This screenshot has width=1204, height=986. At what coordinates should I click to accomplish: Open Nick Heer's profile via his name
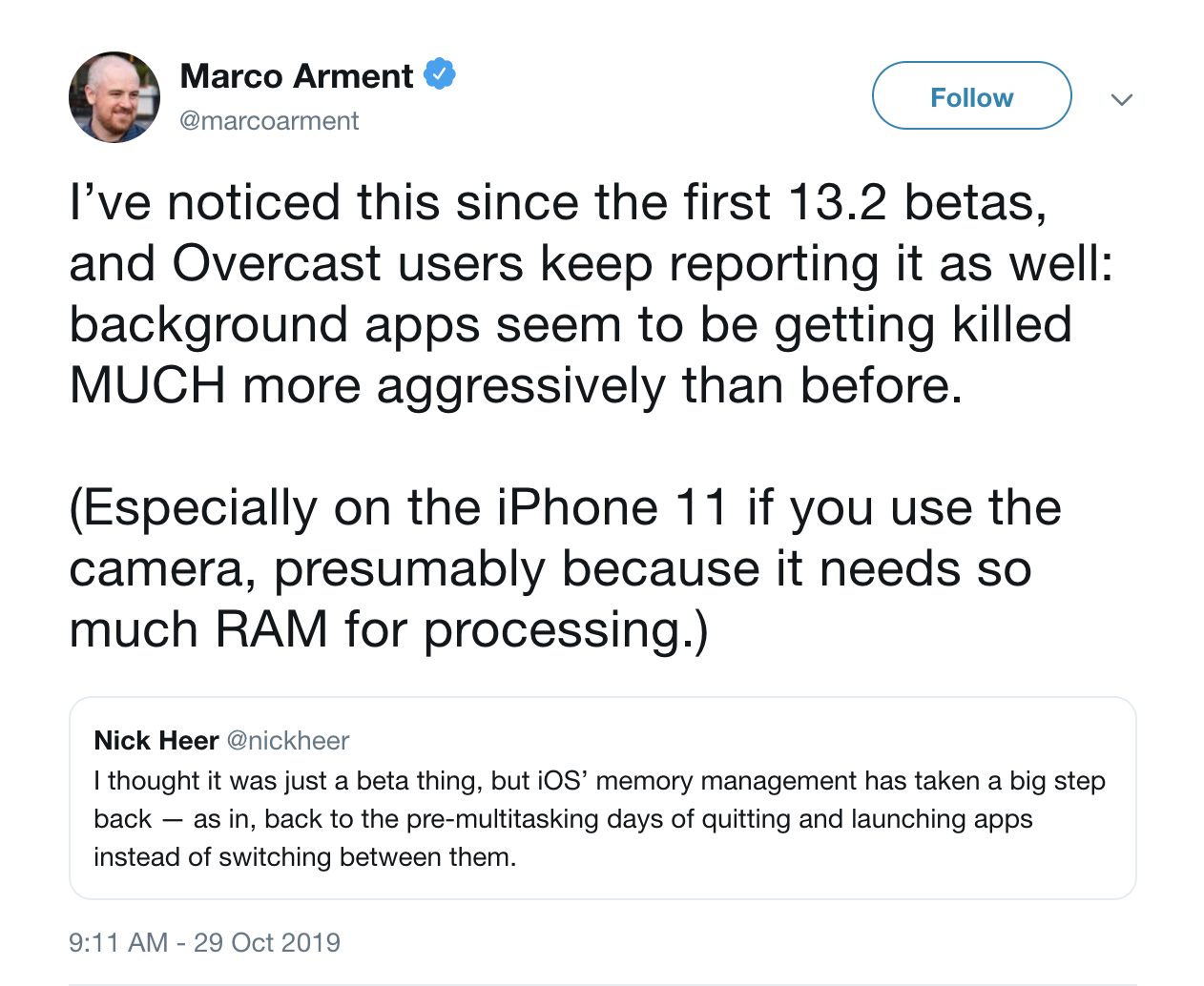pos(156,740)
